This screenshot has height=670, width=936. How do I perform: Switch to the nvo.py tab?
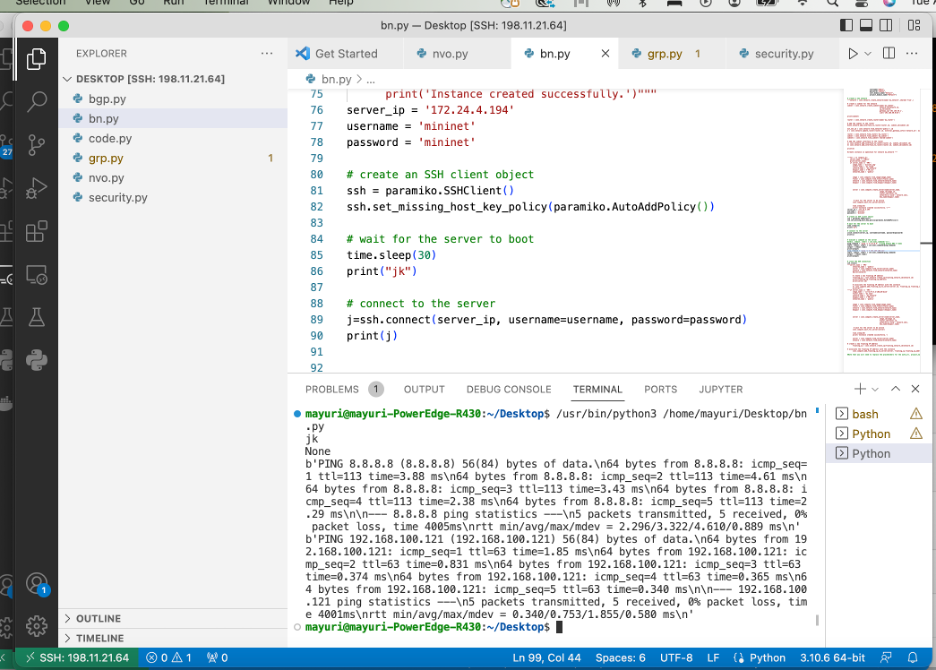click(x=450, y=53)
